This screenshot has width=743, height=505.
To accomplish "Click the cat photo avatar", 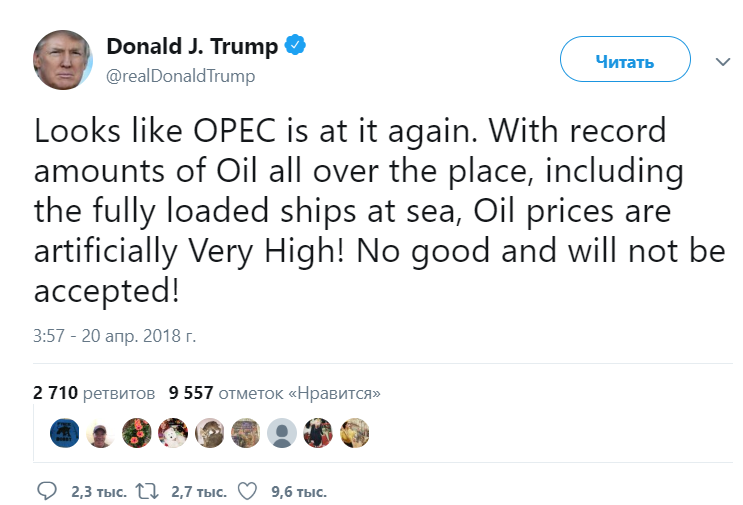I will pos(209,433).
